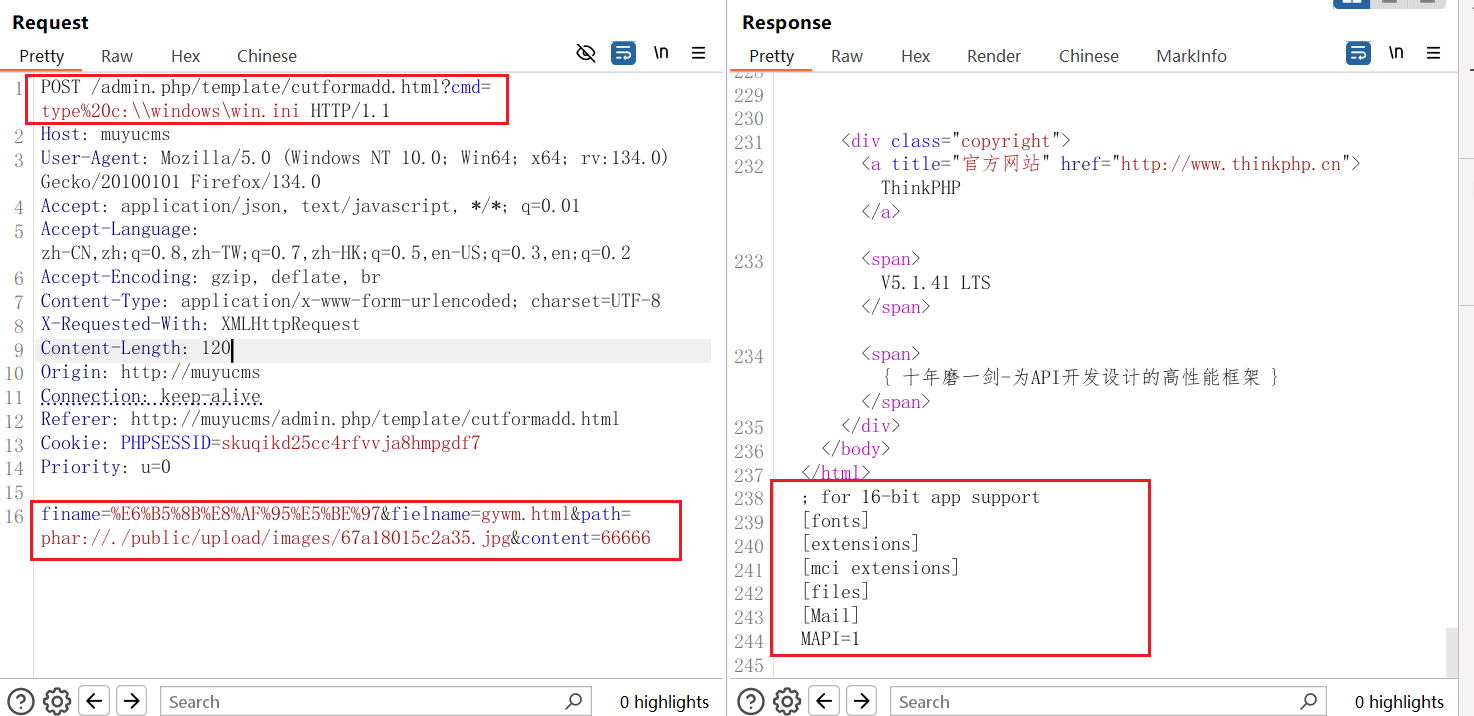The height and width of the screenshot is (716, 1474).
Task: Click "X-Requested-With: XMLHttpRequest" header
Action: pos(200,325)
